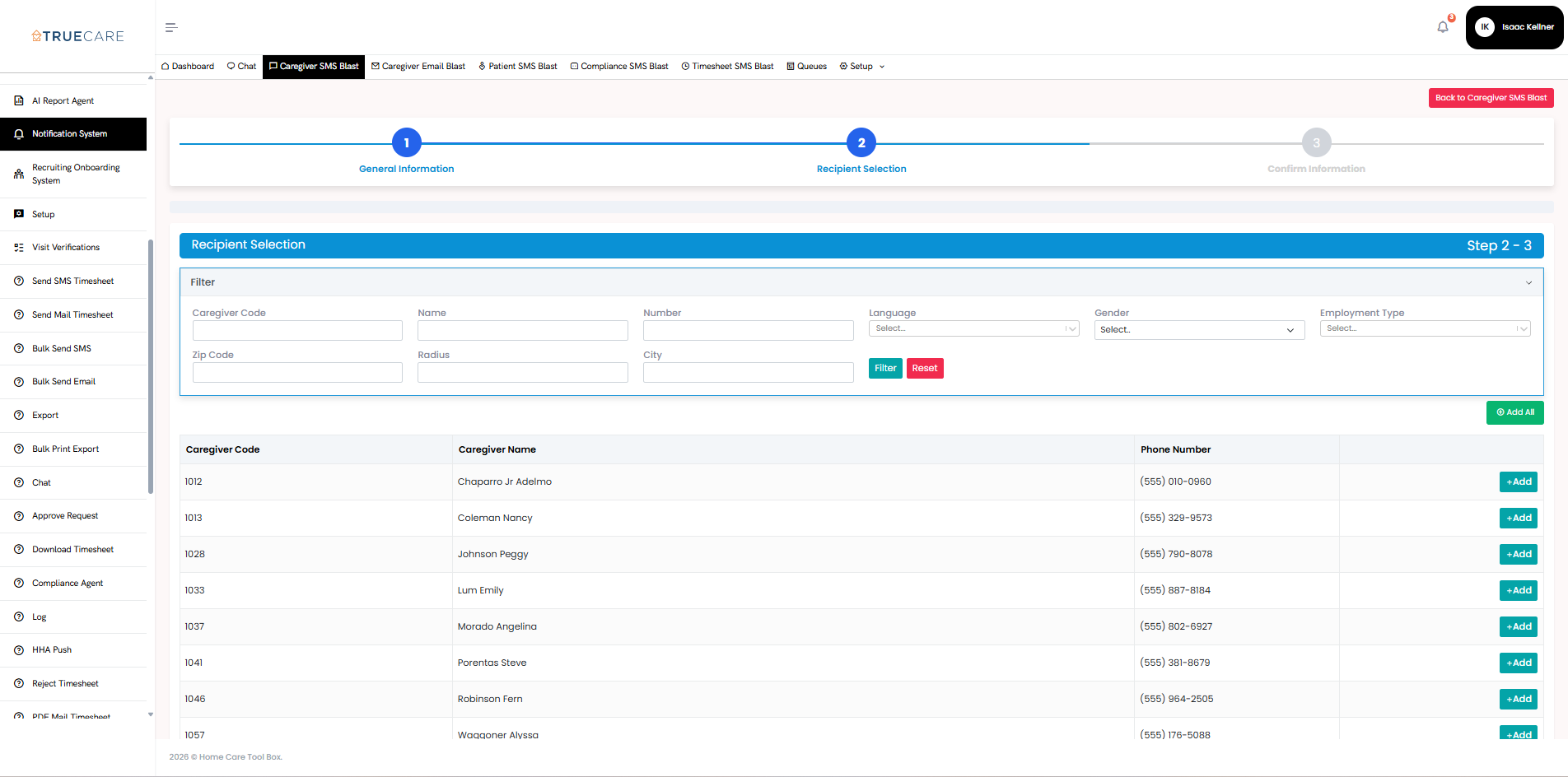Click the Notification System bell icon
Viewport: 1568px width, 777px height.
(19, 134)
